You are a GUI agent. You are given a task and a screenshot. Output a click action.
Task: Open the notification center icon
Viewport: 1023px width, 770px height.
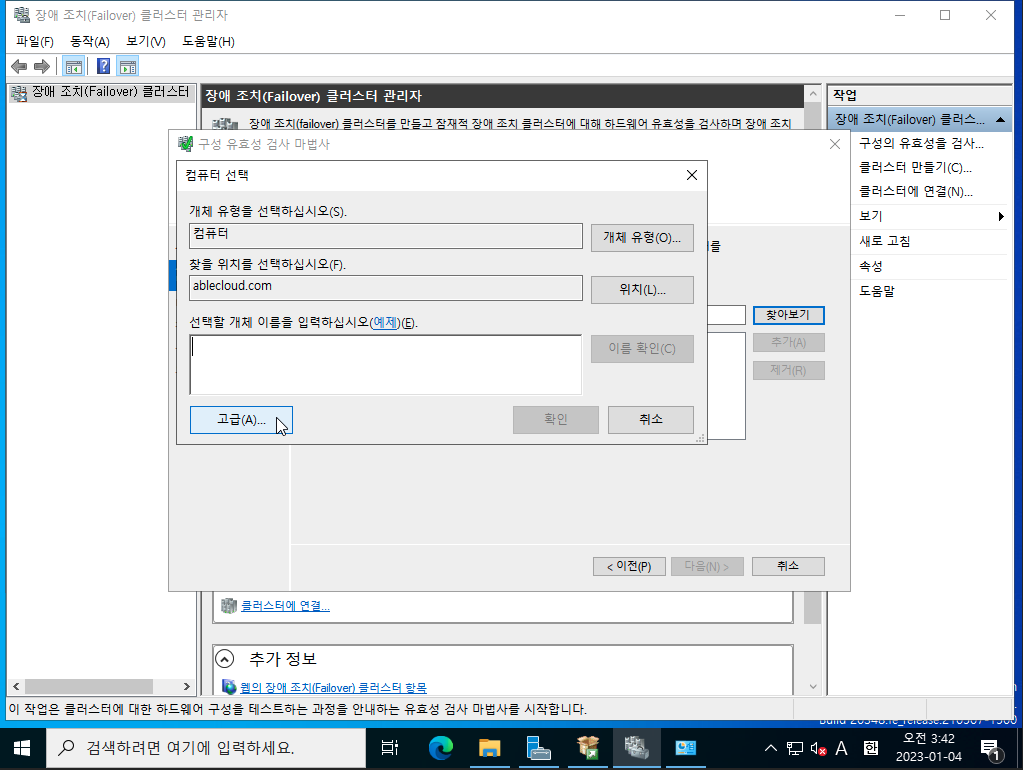990,749
